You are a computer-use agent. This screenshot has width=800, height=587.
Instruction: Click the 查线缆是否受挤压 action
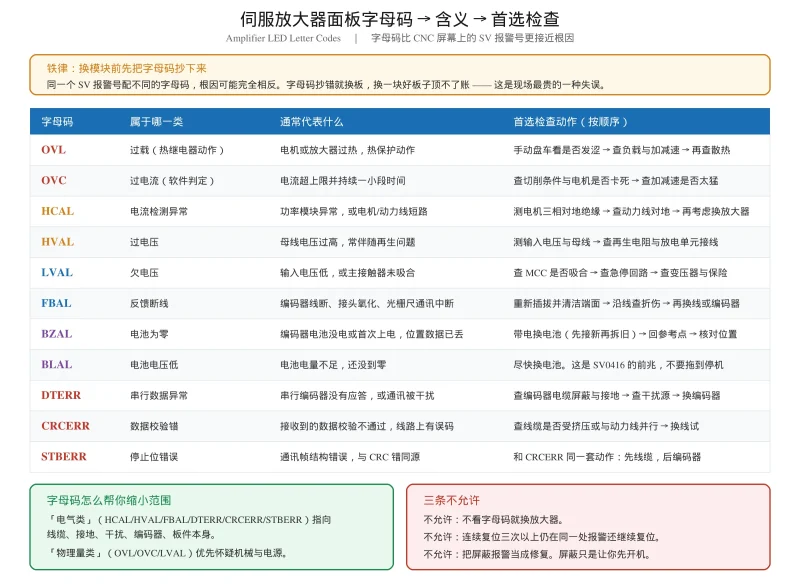(x=606, y=426)
